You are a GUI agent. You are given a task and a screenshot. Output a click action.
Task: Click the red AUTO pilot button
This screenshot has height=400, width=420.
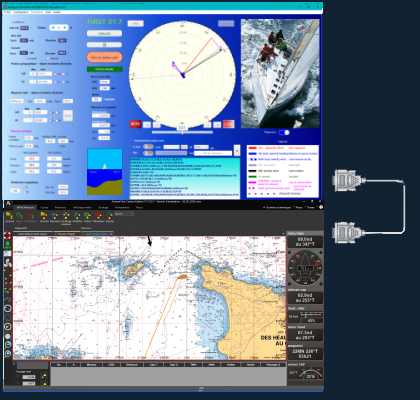coord(135,124)
